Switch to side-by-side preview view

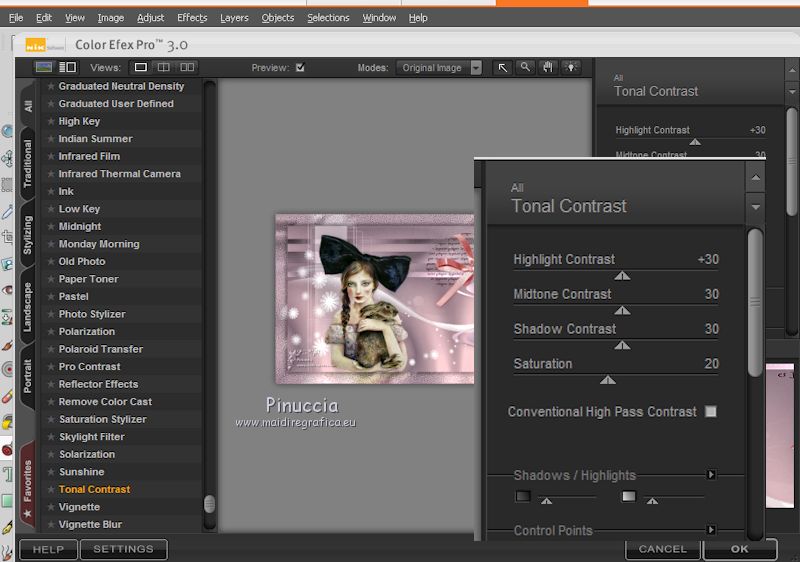pos(187,67)
